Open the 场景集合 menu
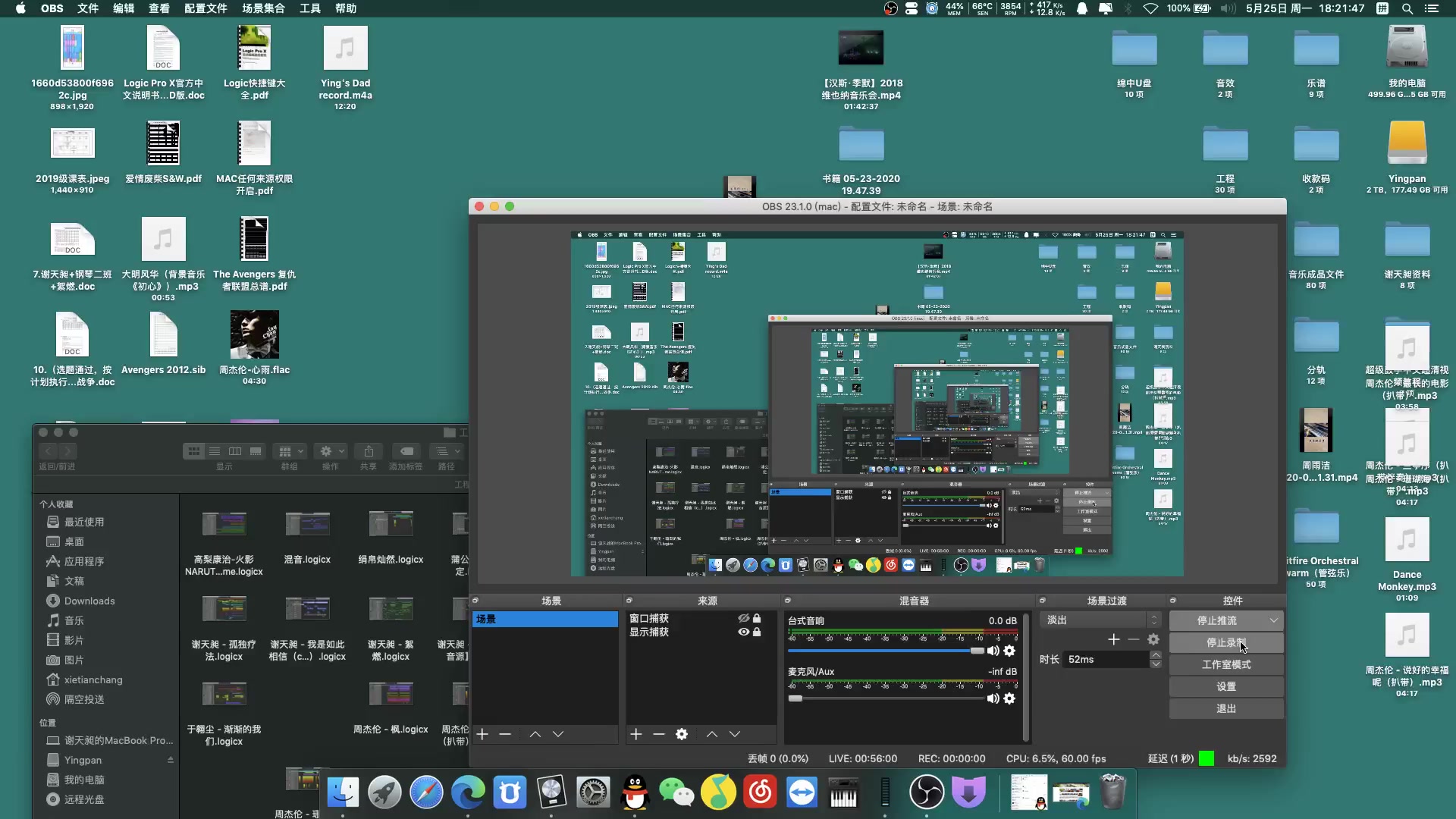Screen dimensions: 1456x819 pos(263,8)
